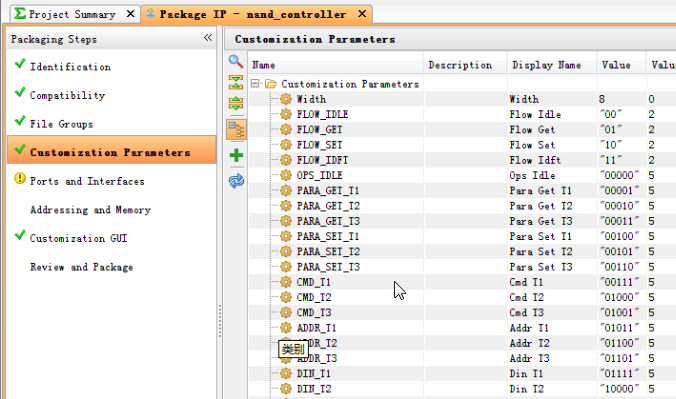Go to the Review and Package step

pos(81,267)
